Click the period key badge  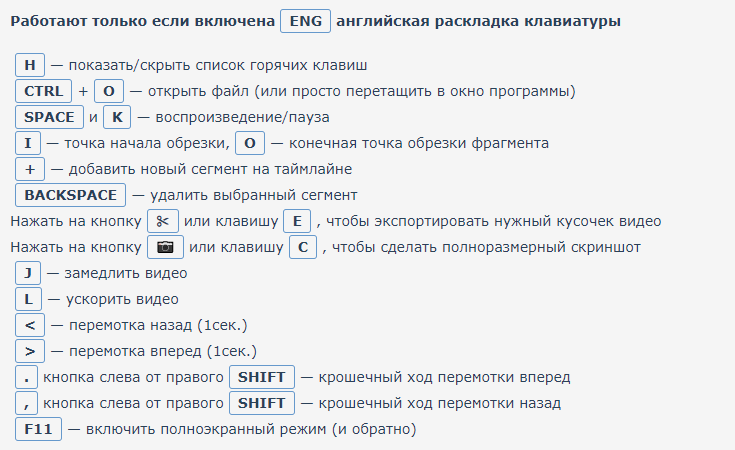click(x=26, y=377)
